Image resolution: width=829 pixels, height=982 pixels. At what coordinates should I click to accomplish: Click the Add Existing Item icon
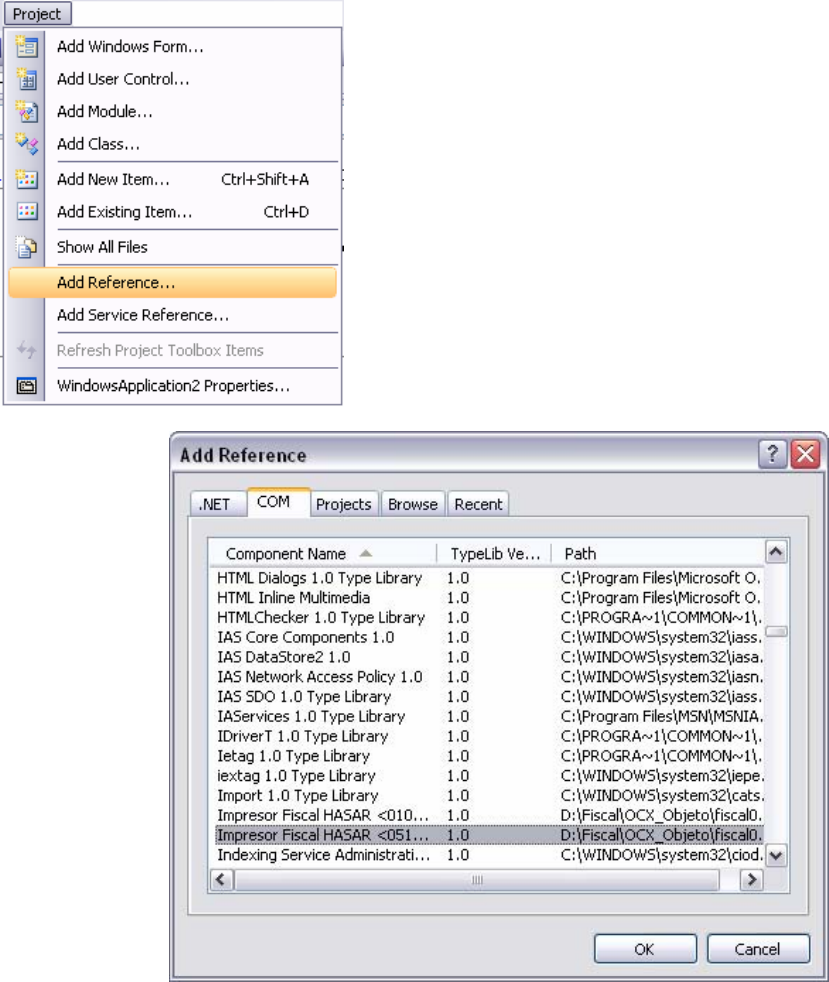pyautogui.click(x=26, y=212)
